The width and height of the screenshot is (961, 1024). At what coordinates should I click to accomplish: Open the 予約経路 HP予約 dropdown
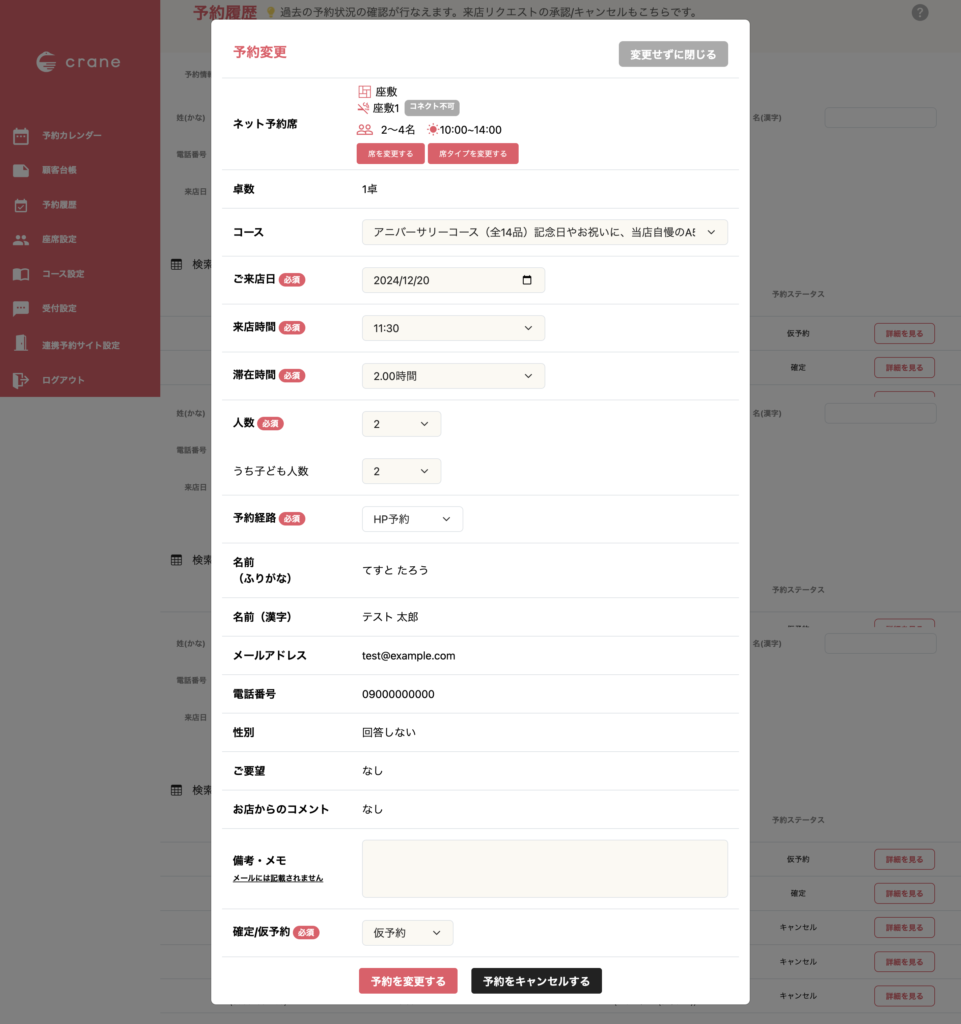(x=412, y=519)
